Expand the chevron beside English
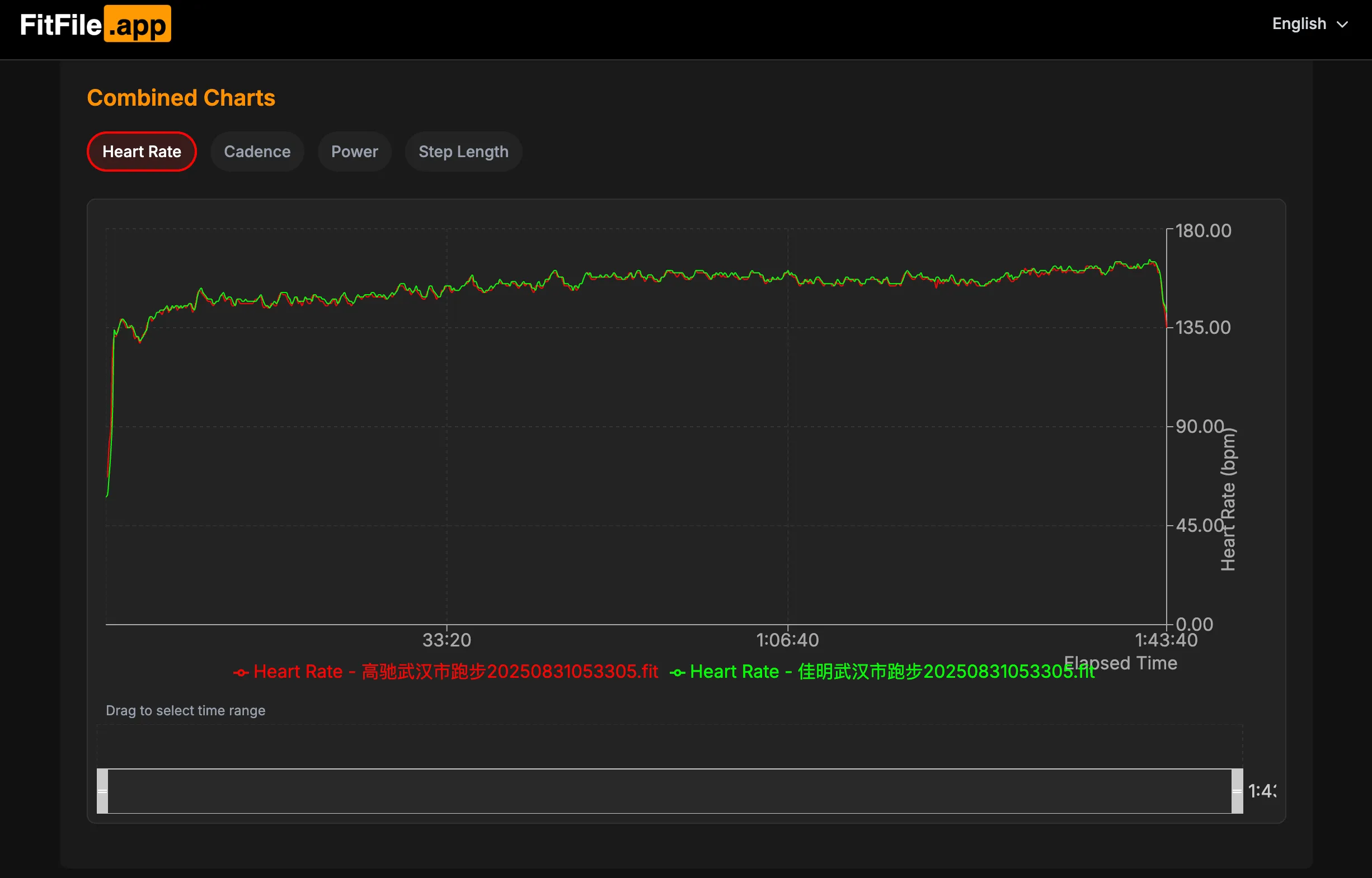This screenshot has width=1372, height=878. [x=1342, y=25]
